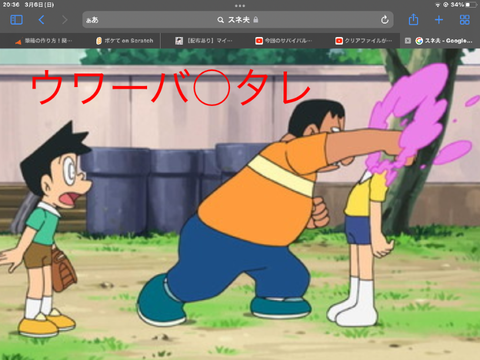This screenshot has width=480, height=360.
Task: Click the スネ夫 address bar field
Action: click(238, 20)
